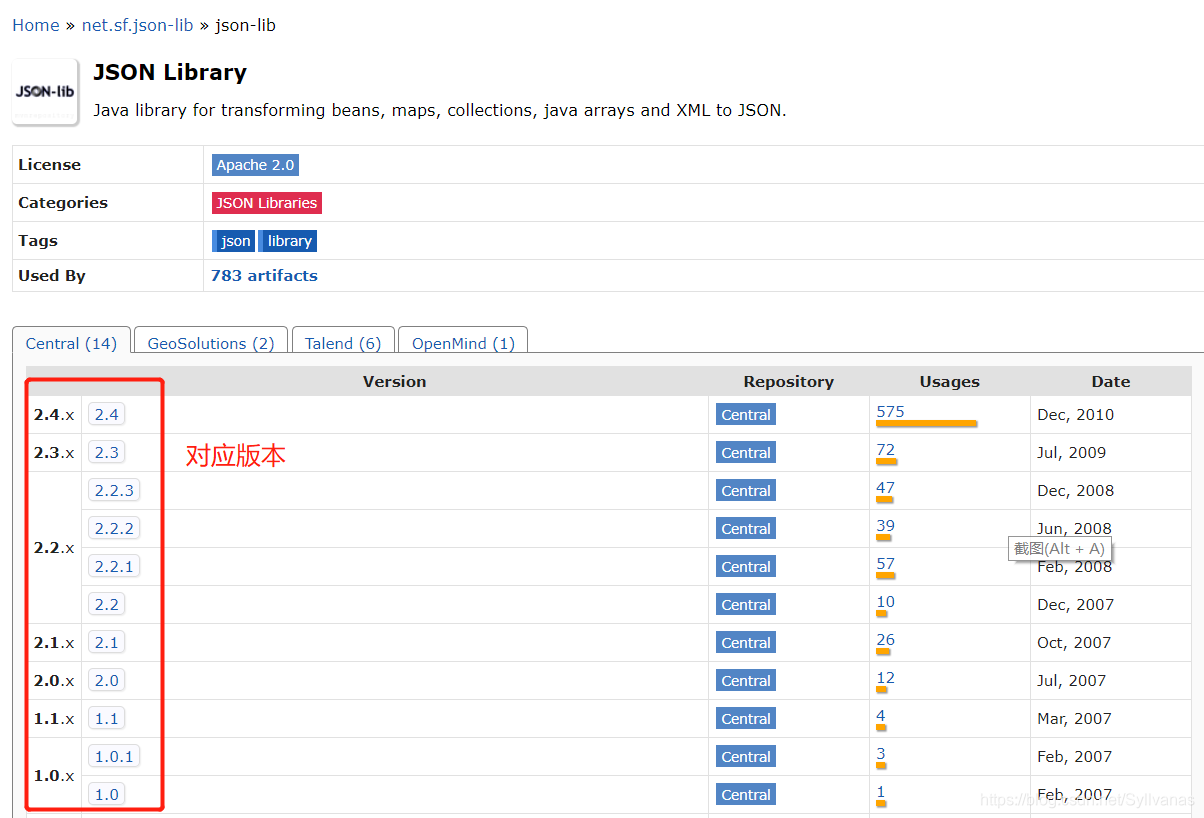The image size is (1204, 818).
Task: Open the 12 usages link
Action: (x=885, y=677)
